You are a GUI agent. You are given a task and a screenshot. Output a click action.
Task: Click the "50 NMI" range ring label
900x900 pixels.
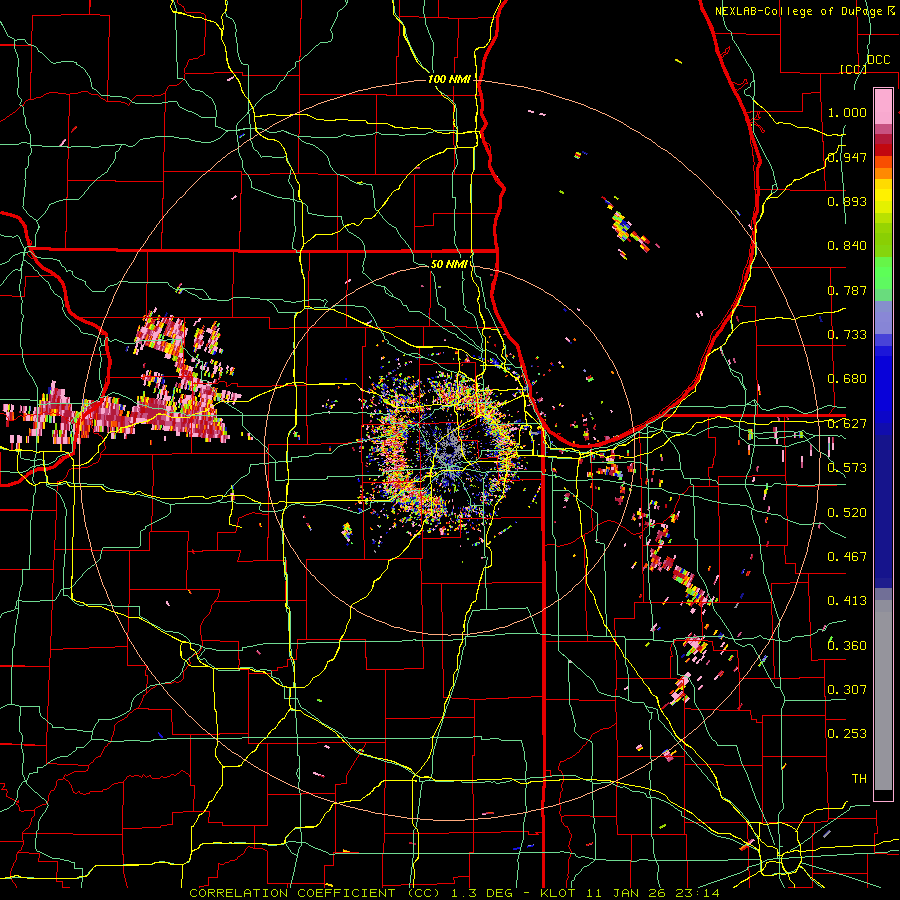[x=449, y=264]
